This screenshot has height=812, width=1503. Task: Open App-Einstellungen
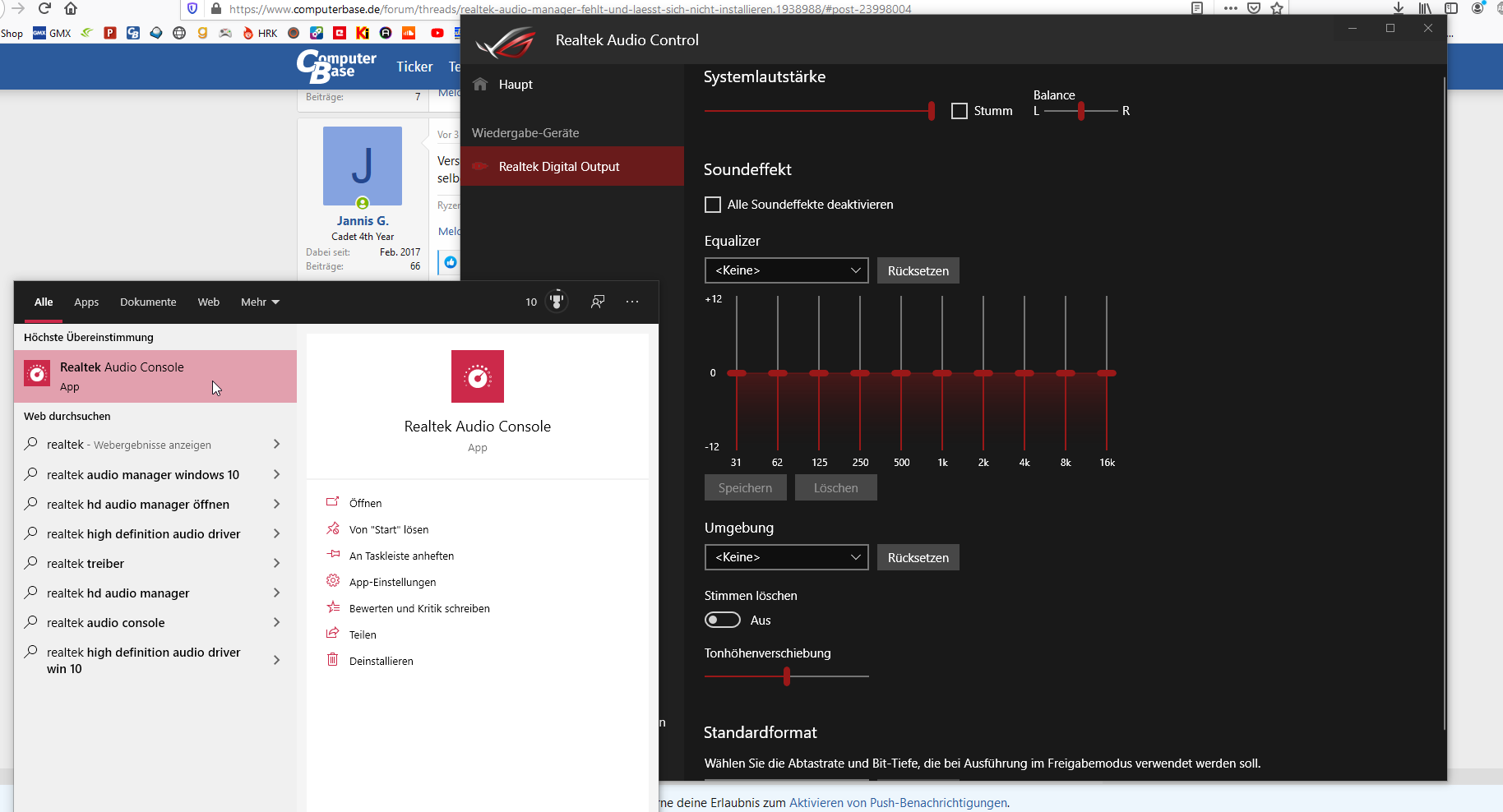pyautogui.click(x=392, y=582)
